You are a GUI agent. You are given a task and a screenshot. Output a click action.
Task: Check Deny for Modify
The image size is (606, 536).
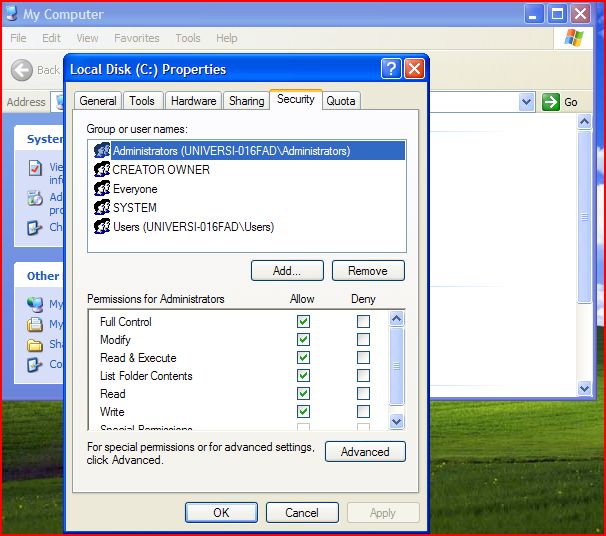pyautogui.click(x=363, y=340)
